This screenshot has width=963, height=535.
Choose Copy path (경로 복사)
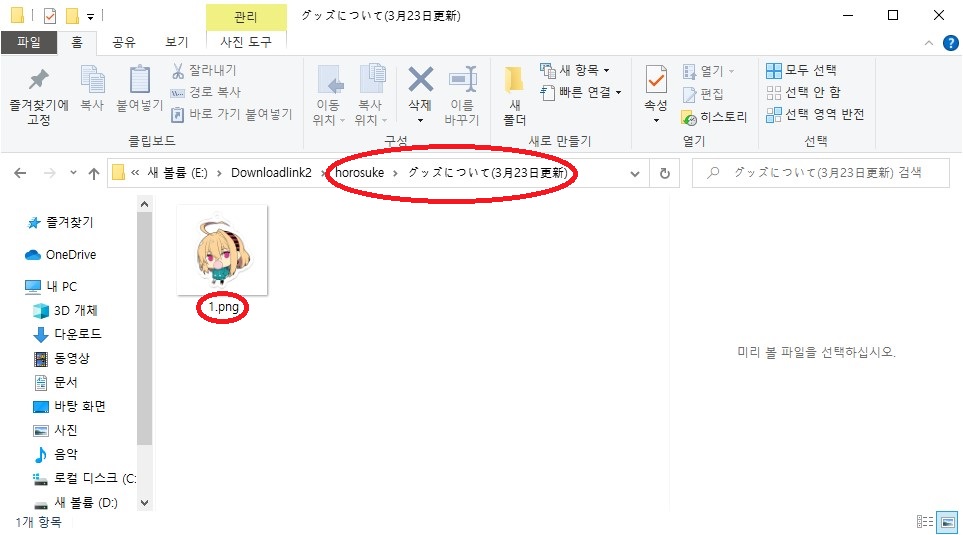click(206, 92)
